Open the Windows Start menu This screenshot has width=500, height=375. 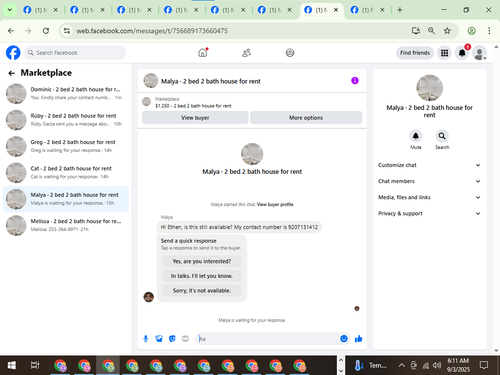[x=12, y=365]
